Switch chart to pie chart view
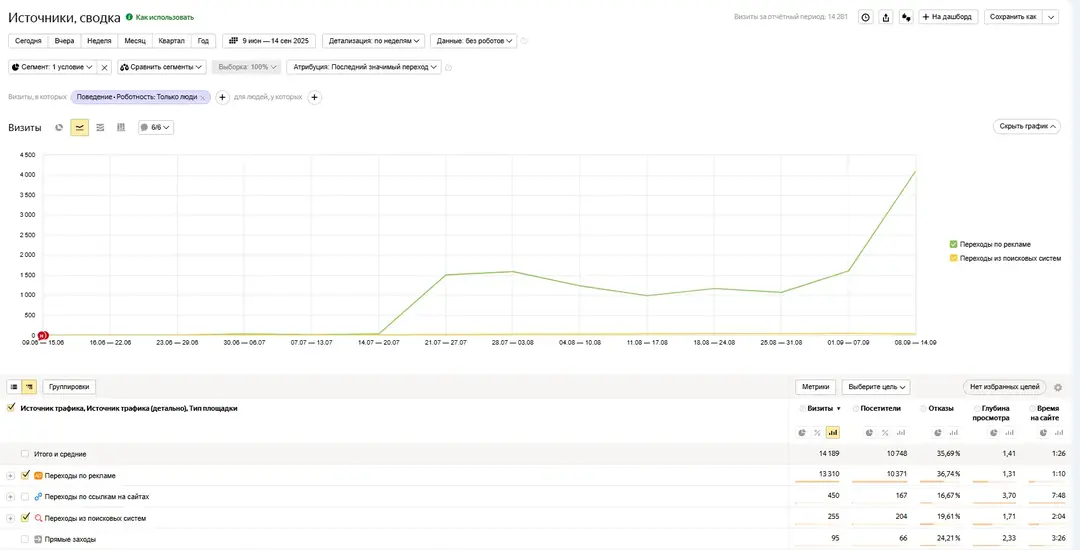Image resolution: width=1080 pixels, height=550 pixels. point(59,128)
